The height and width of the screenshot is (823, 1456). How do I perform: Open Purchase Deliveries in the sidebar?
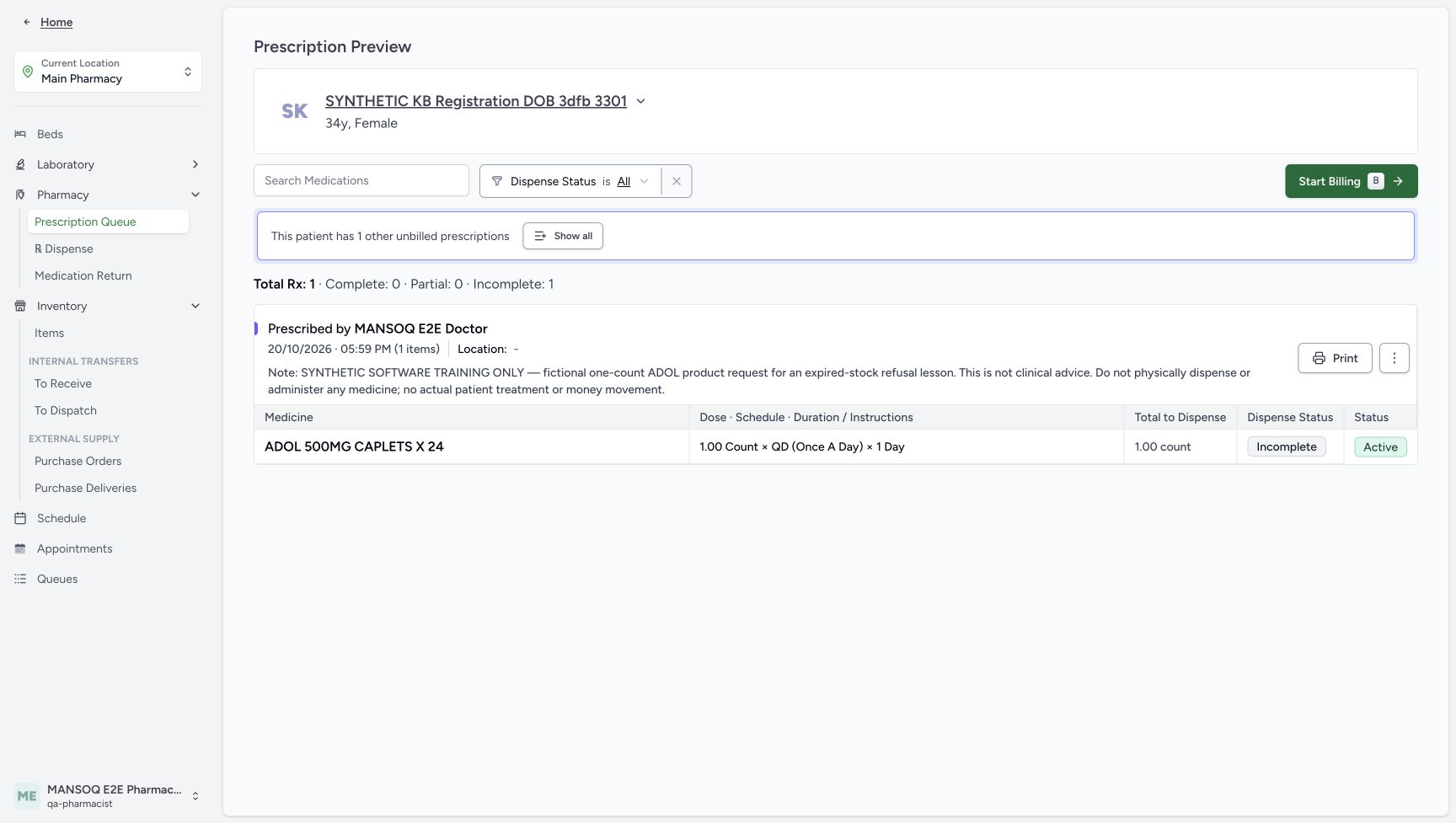pyautogui.click(x=85, y=488)
